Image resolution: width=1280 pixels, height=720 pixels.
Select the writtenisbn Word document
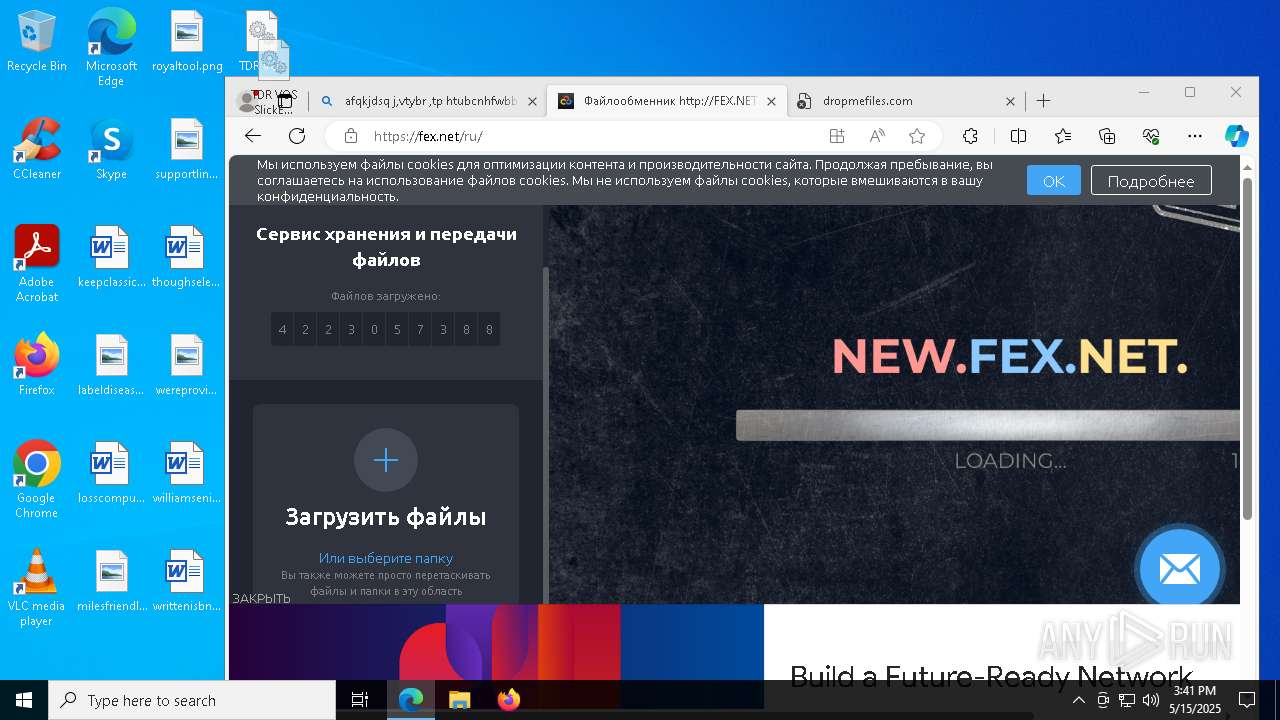[x=187, y=582]
